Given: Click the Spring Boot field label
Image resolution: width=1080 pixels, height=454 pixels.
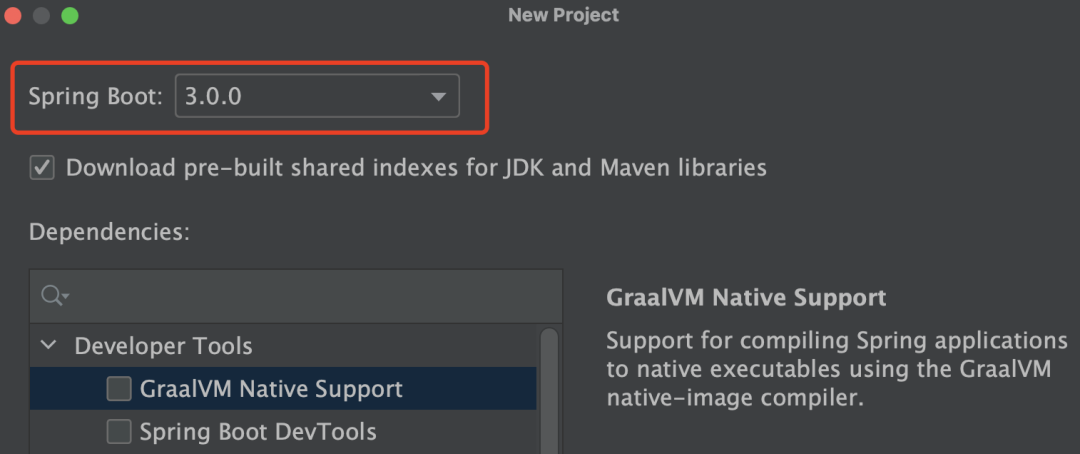Looking at the screenshot, I should [x=95, y=97].
